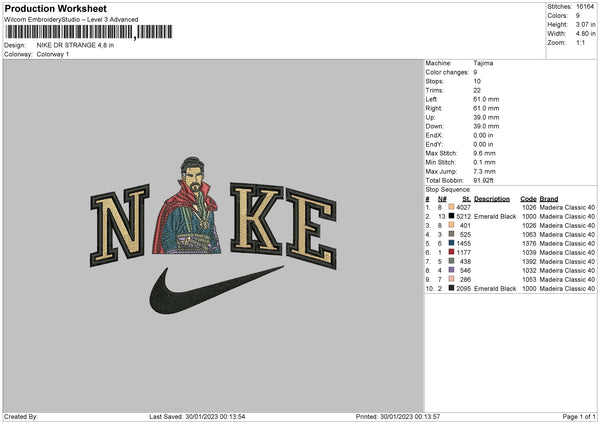Click code 1032 in the stop sequence
Viewport: 600px width, 424px height.
coord(529,271)
